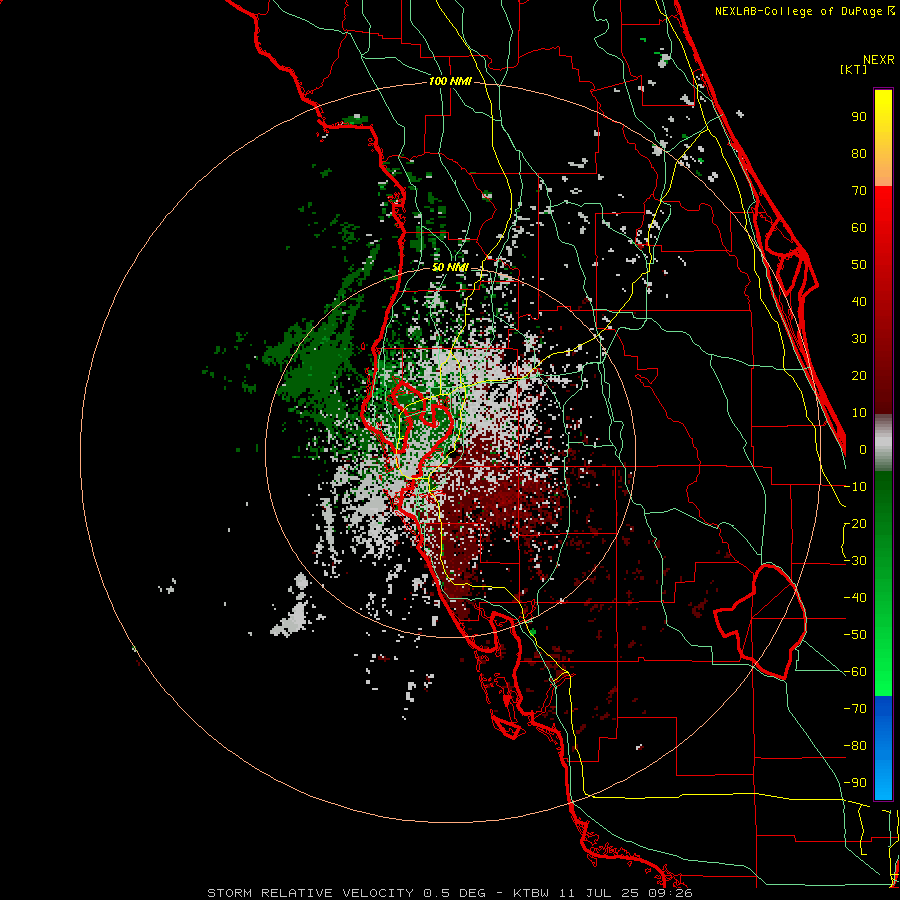Click the red-outlined Lake Okeechobee shape
This screenshot has height=900, width=900.
point(761,621)
